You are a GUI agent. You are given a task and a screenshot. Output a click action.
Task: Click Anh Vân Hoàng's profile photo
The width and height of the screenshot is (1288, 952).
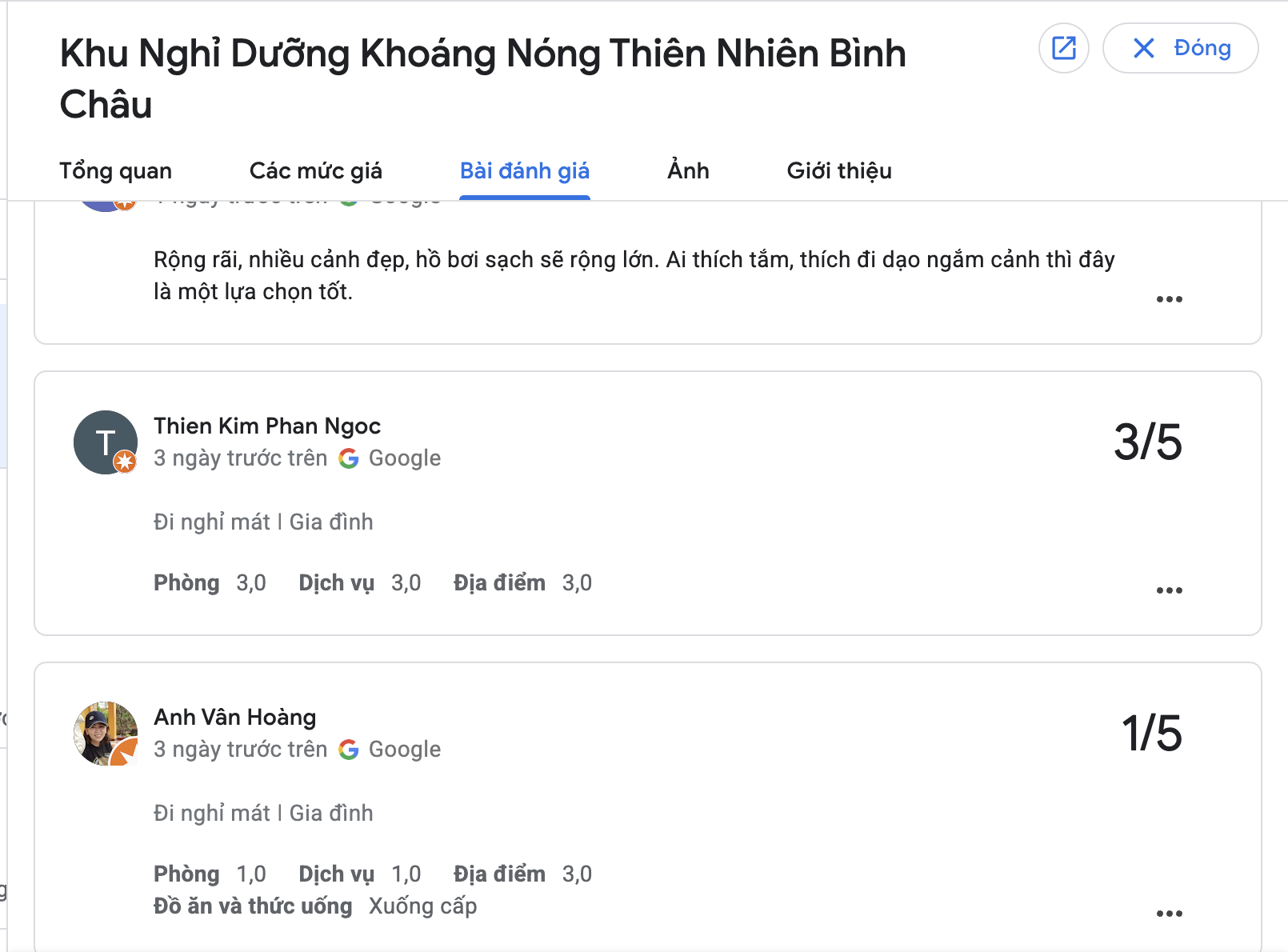(x=106, y=734)
